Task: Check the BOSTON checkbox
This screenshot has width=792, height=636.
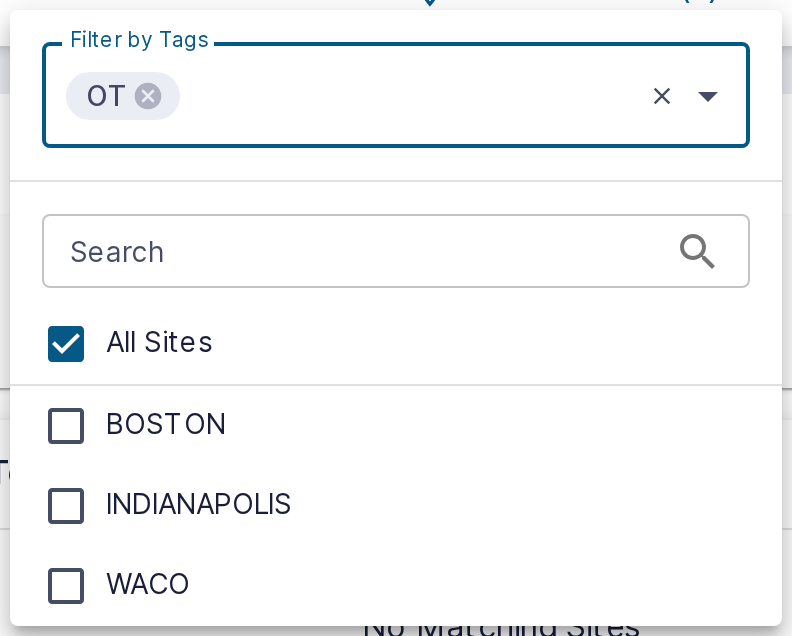Action: [x=66, y=425]
